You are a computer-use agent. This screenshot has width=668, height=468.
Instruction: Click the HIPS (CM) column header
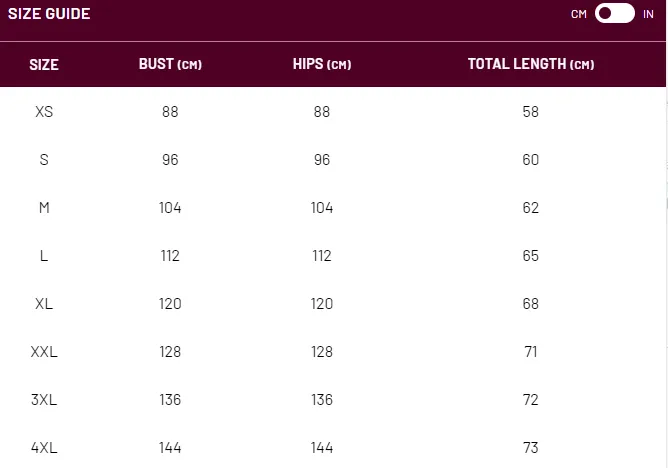coord(322,64)
